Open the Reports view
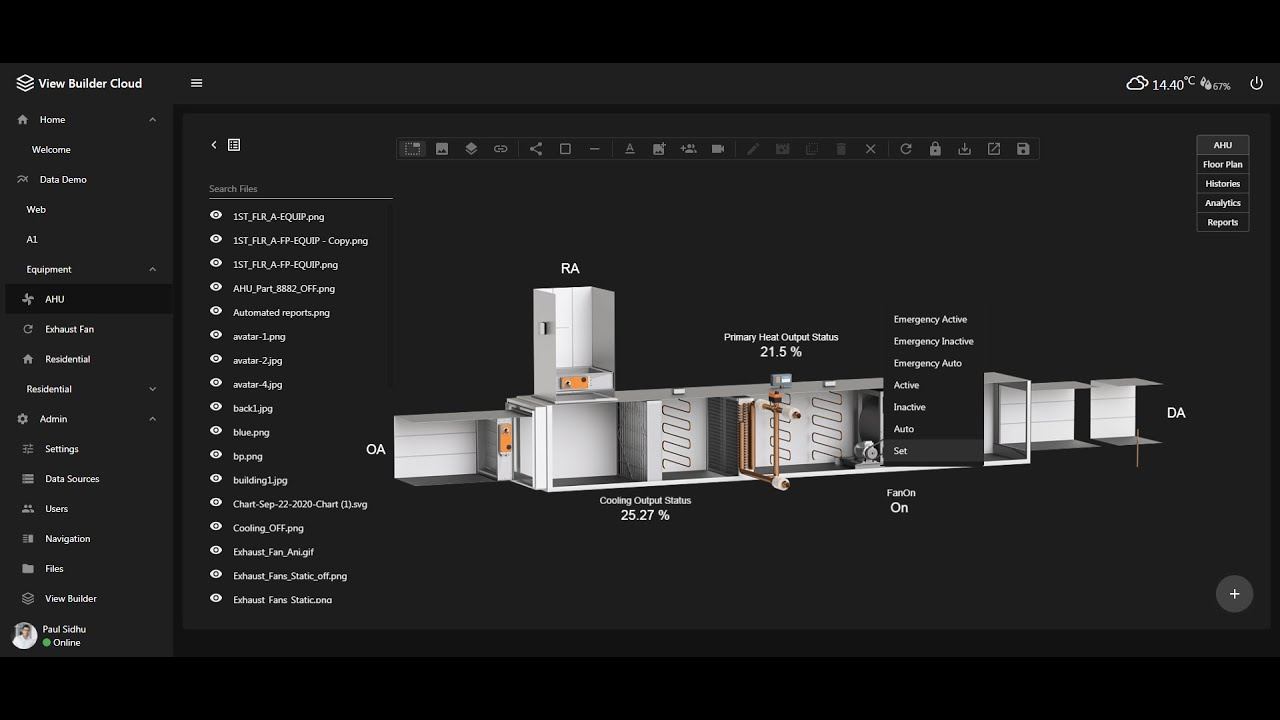This screenshot has height=720, width=1280. pos(1223,222)
